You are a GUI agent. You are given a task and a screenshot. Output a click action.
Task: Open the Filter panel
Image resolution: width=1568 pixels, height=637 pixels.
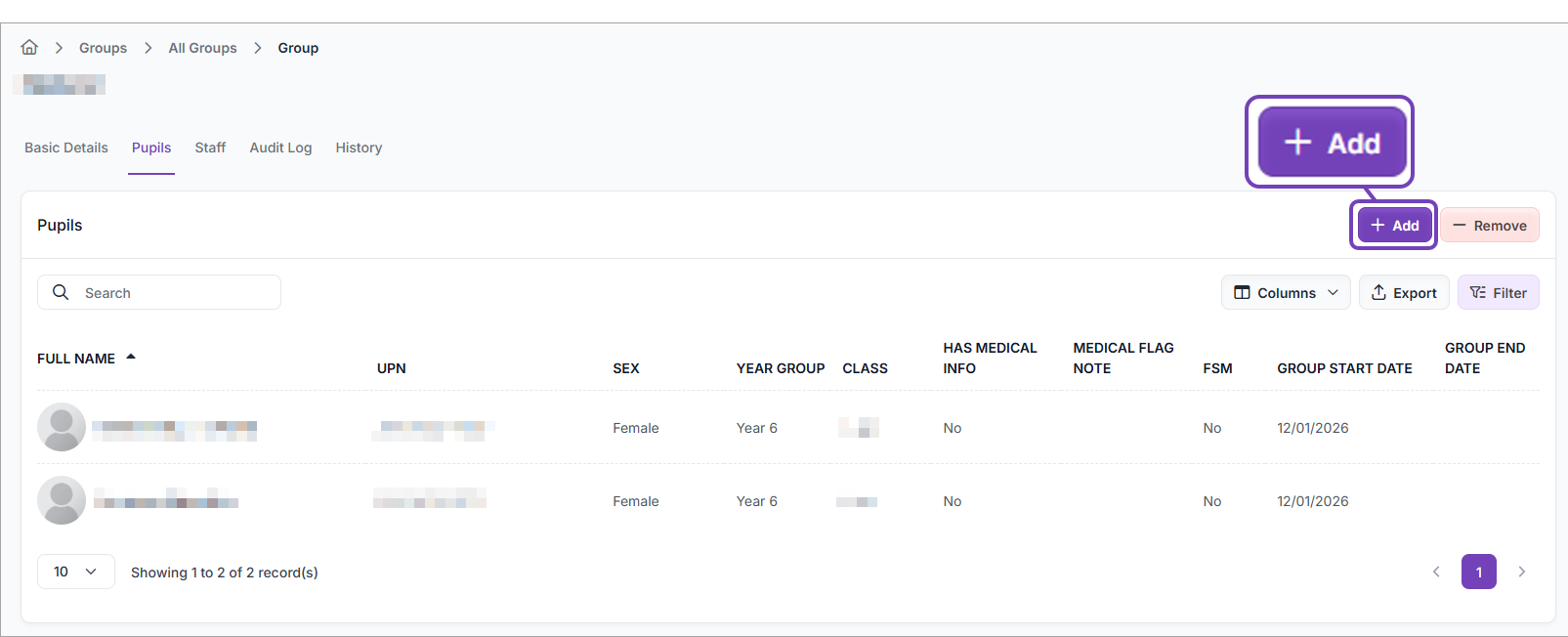[x=1498, y=292]
